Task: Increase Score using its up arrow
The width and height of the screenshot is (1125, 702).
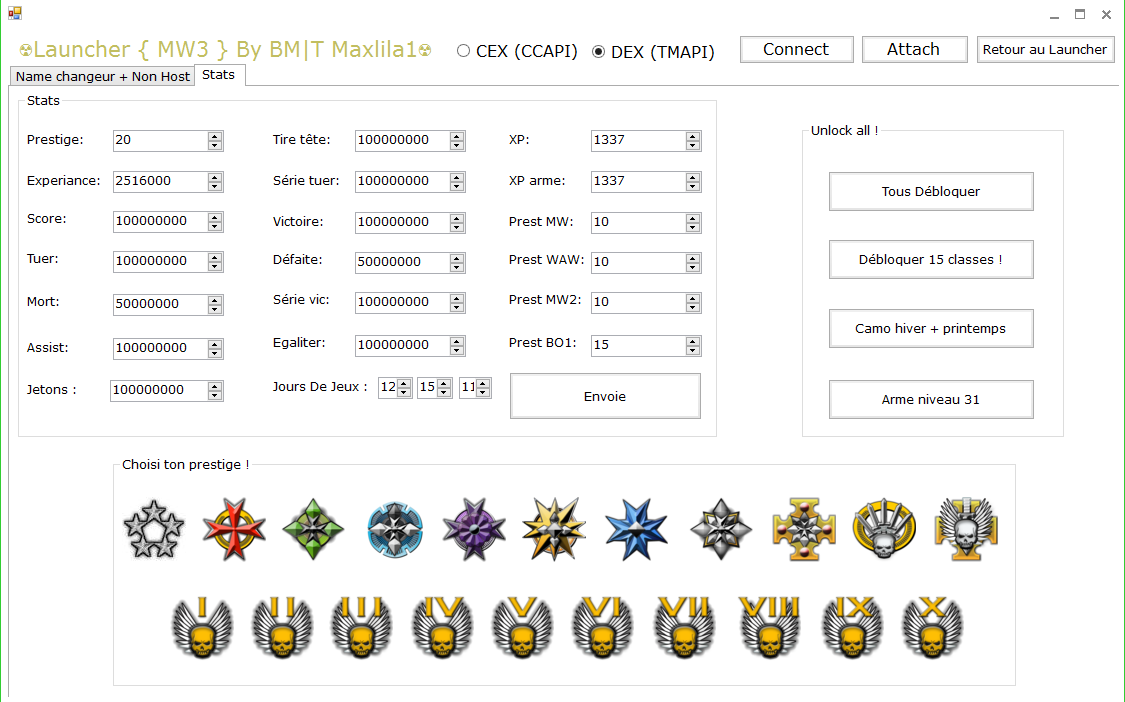Action: point(215,217)
